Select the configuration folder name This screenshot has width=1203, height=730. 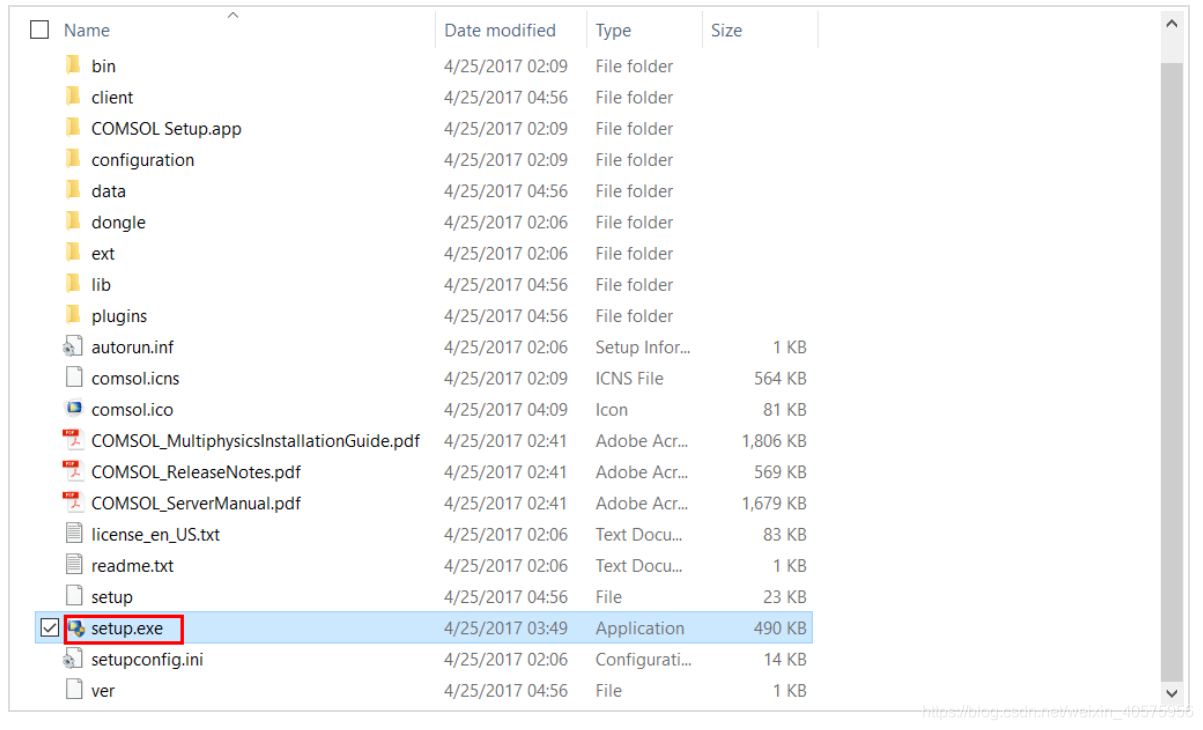coord(143,159)
